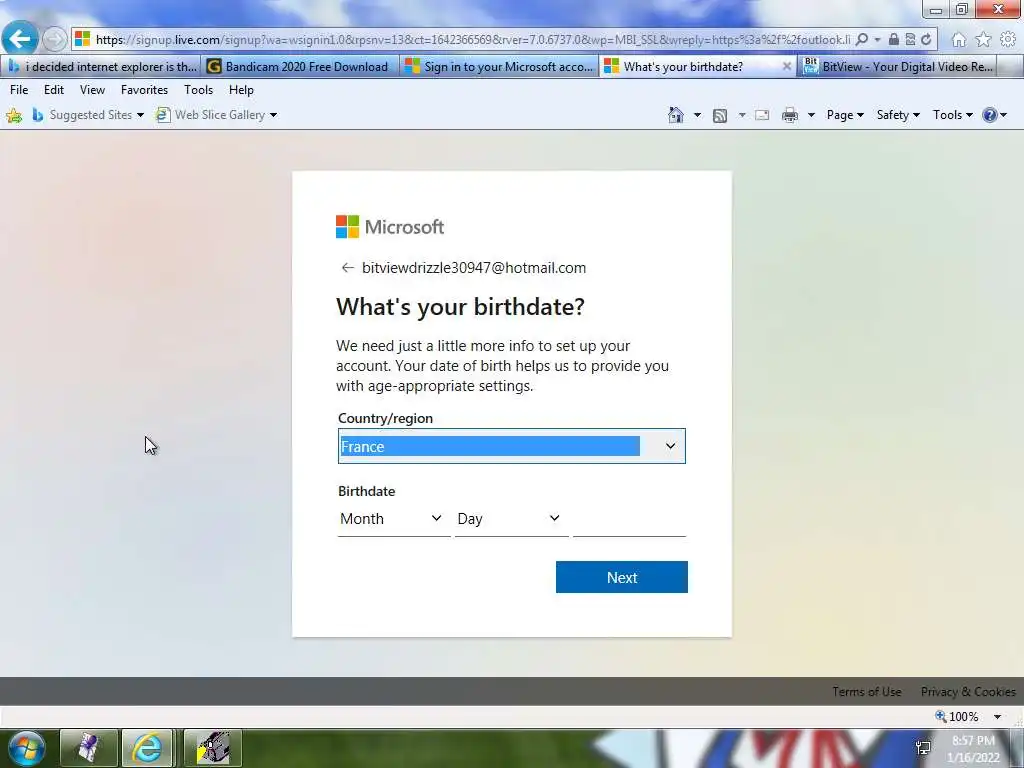
Task: Click the Help question mark icon
Action: tap(990, 115)
